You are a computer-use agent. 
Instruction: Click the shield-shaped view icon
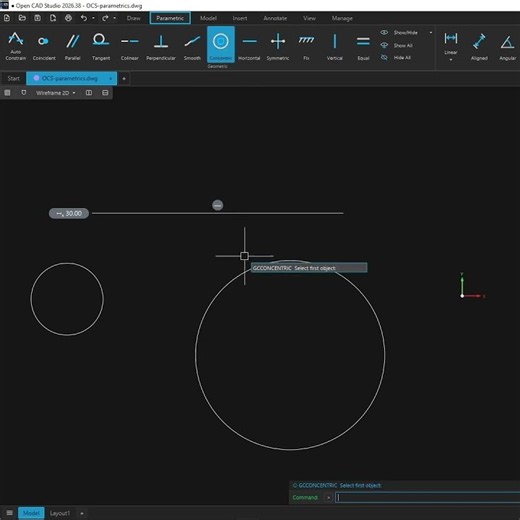click(23, 93)
